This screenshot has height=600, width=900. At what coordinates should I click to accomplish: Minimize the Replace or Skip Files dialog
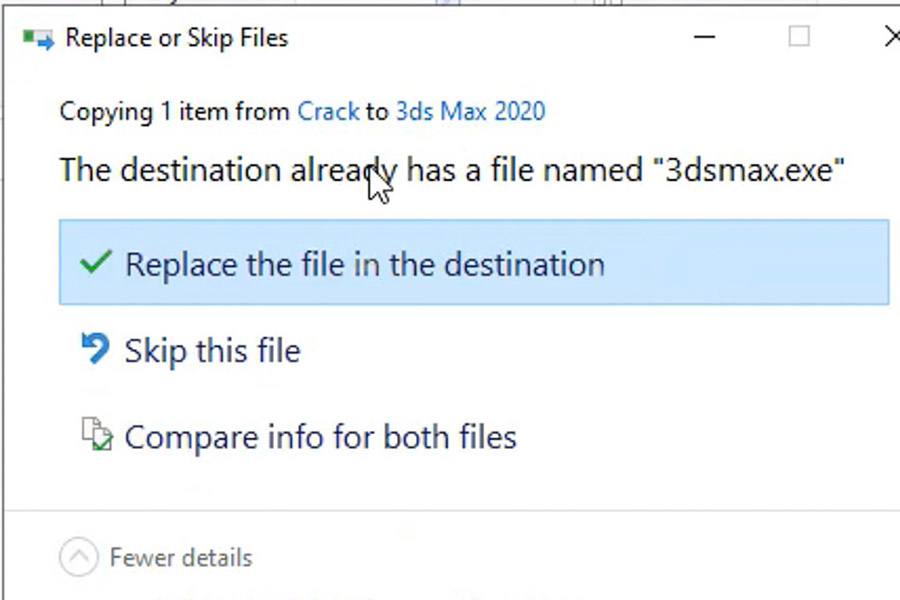(x=704, y=37)
